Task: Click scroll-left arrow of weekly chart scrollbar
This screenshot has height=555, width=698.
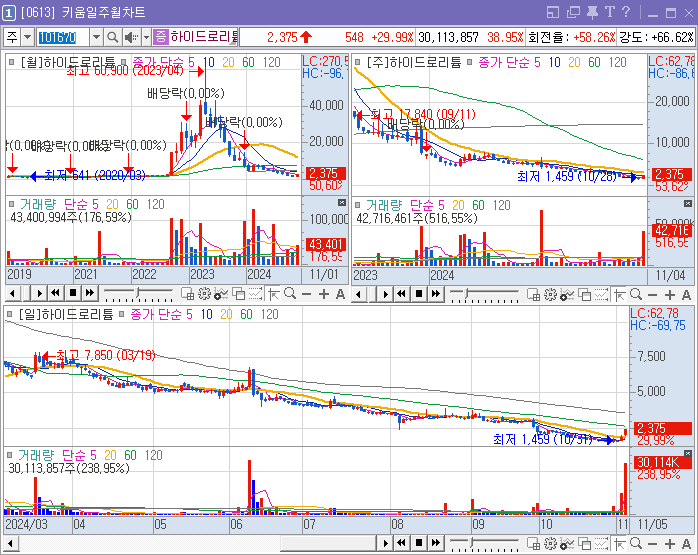Action: [x=358, y=294]
